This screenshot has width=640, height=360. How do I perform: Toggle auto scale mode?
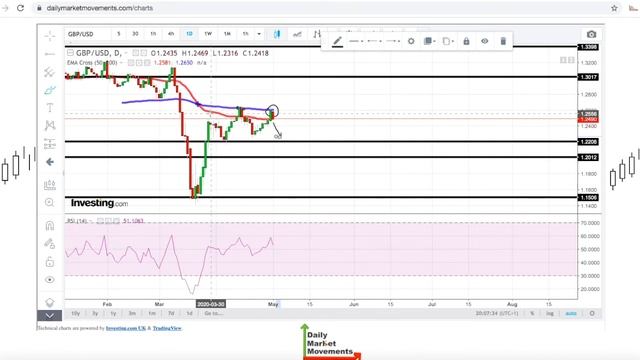(x=571, y=313)
